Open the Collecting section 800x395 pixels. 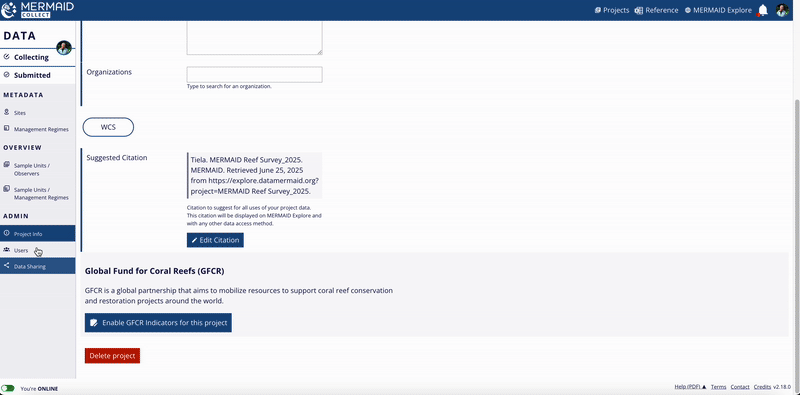[x=37, y=57]
